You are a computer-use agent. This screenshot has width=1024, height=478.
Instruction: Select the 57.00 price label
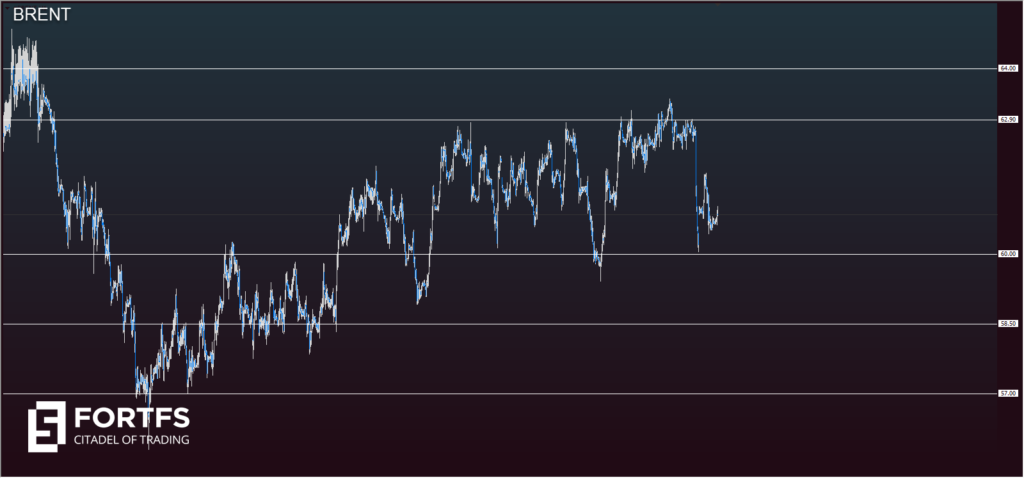point(1008,394)
